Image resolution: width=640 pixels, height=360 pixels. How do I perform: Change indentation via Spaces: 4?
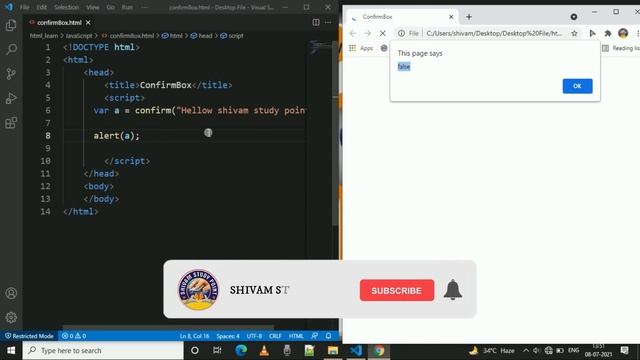tap(228, 336)
